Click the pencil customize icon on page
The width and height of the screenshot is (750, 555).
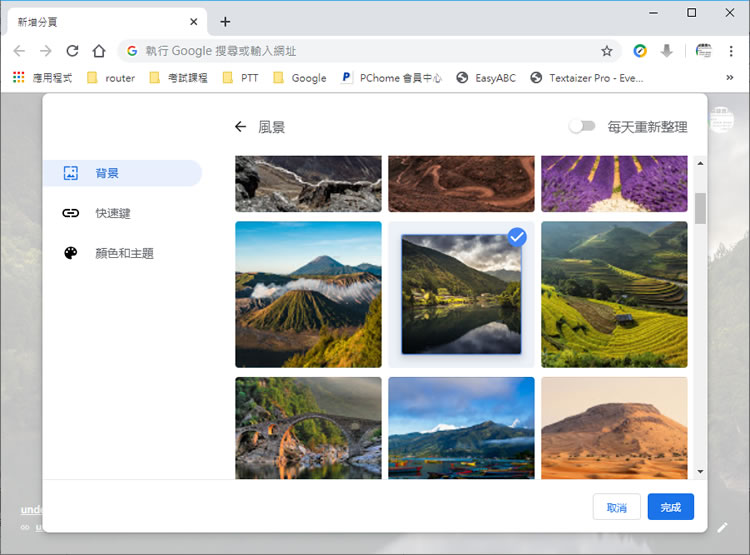pos(722,527)
